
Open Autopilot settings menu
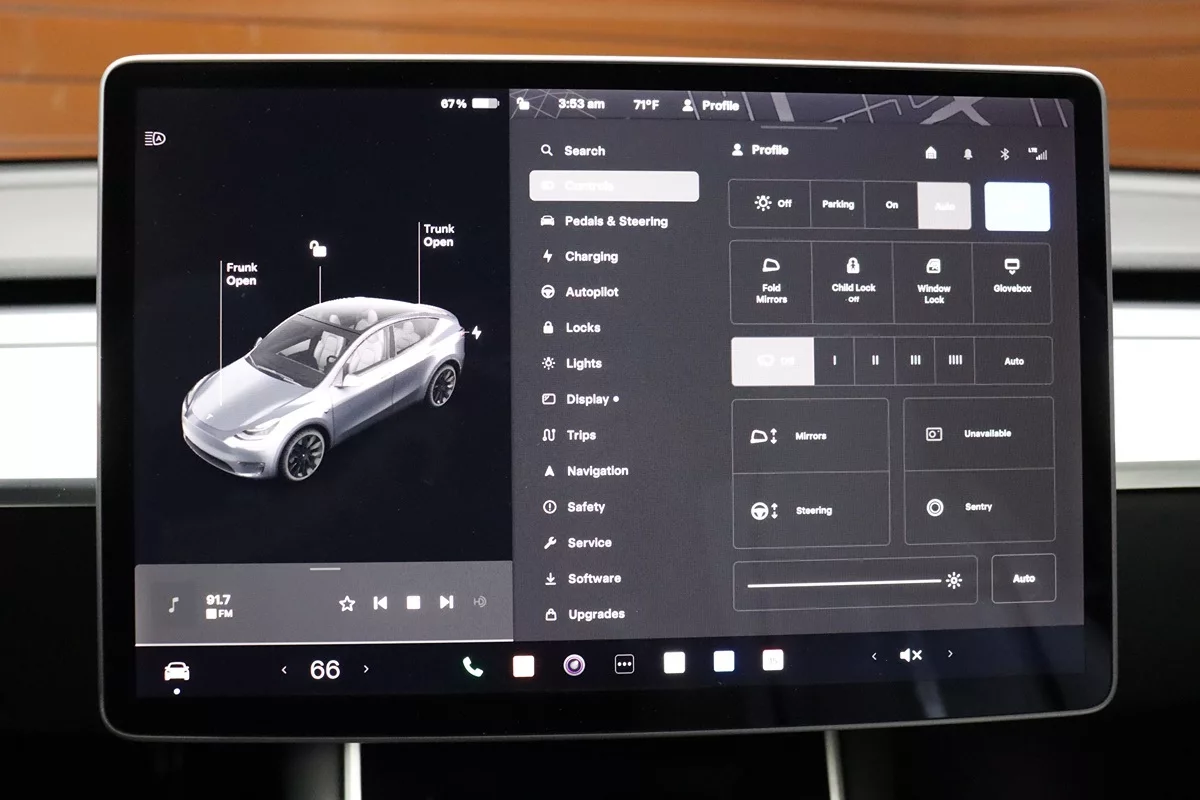click(591, 292)
